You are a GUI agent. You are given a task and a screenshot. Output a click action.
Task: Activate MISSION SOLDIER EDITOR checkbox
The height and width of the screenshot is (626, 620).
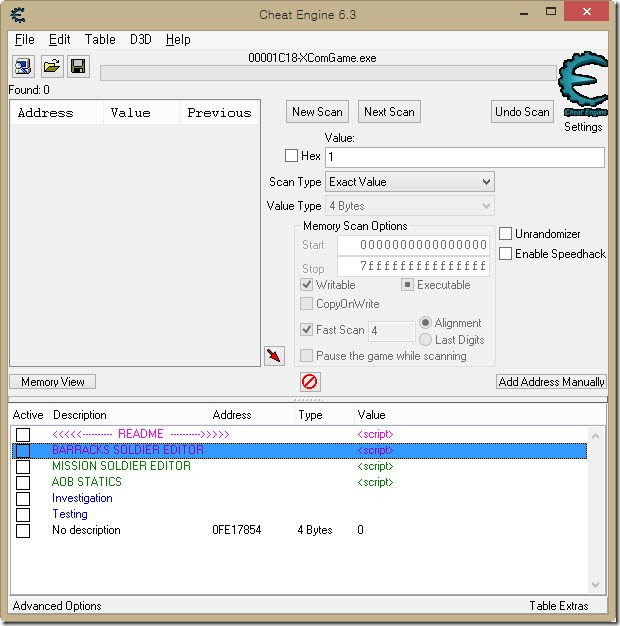click(23, 466)
